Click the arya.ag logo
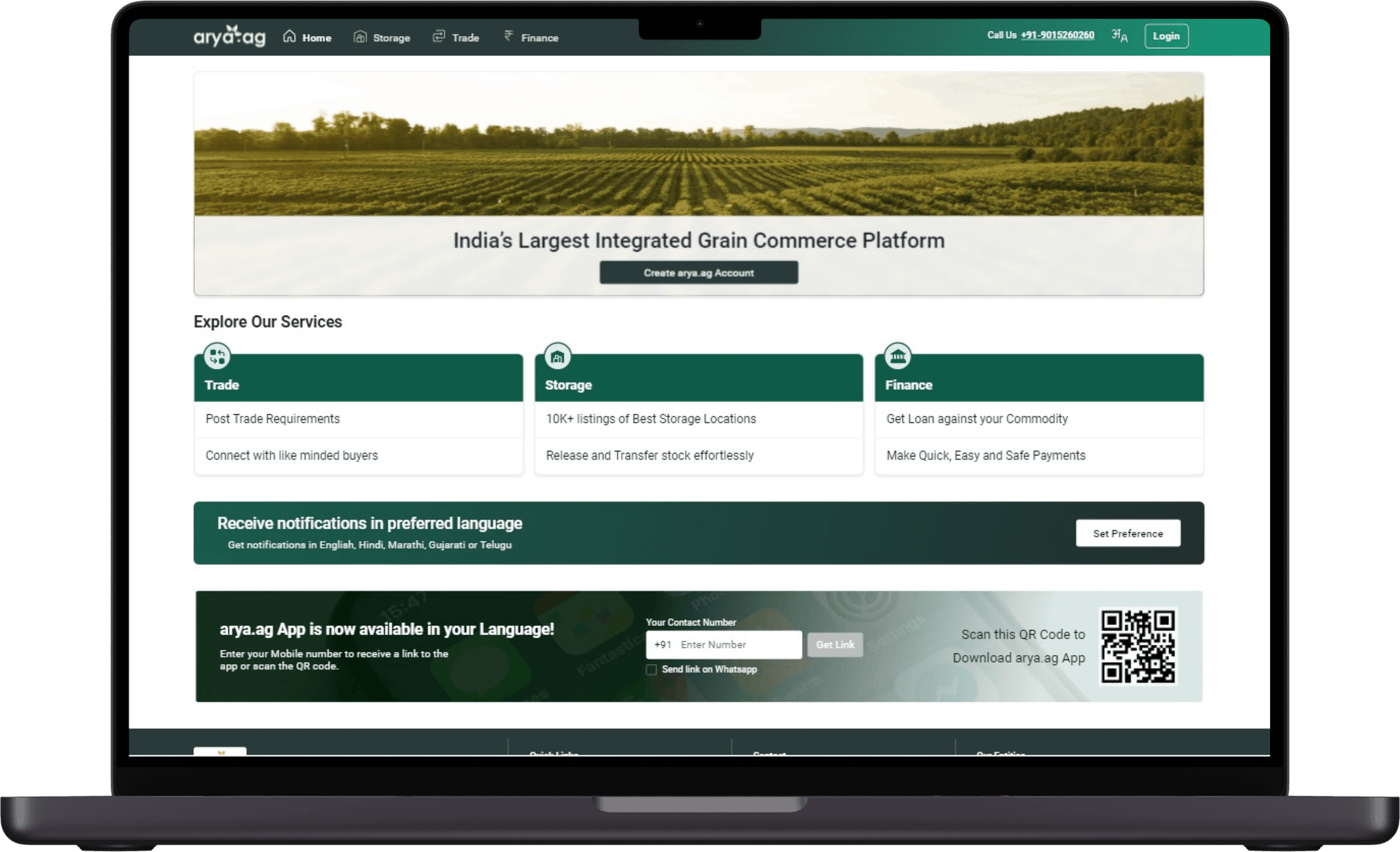This screenshot has height=852, width=1400. (230, 36)
